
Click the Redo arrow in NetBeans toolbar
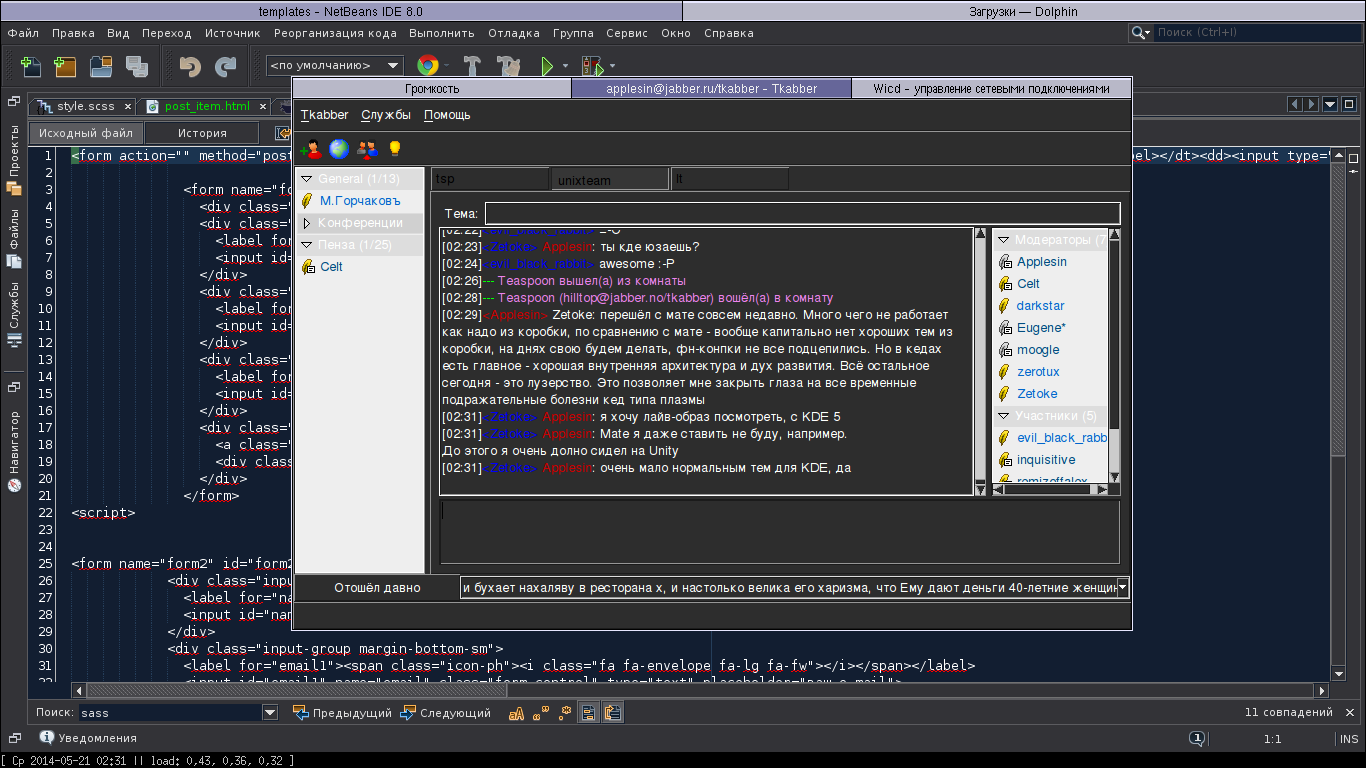tap(226, 66)
